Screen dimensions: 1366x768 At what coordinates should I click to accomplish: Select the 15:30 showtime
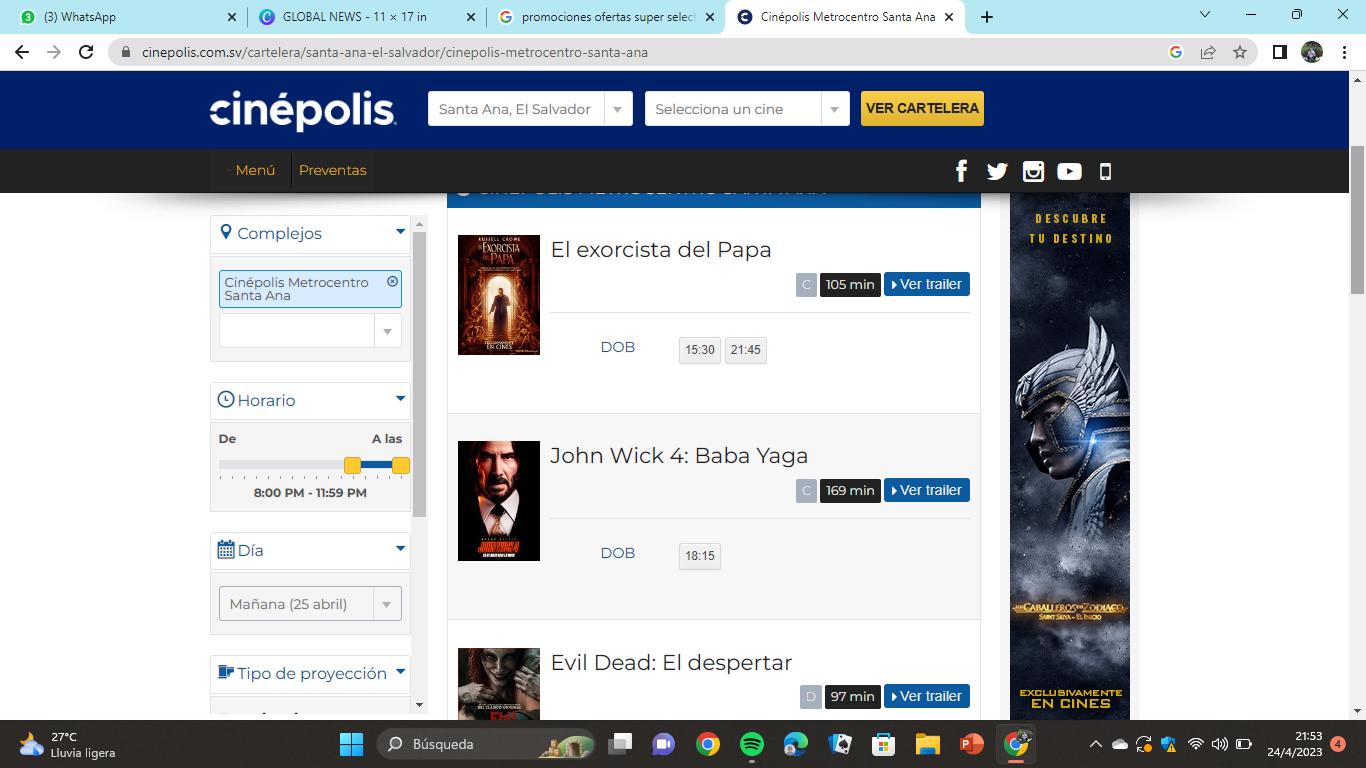click(x=700, y=350)
